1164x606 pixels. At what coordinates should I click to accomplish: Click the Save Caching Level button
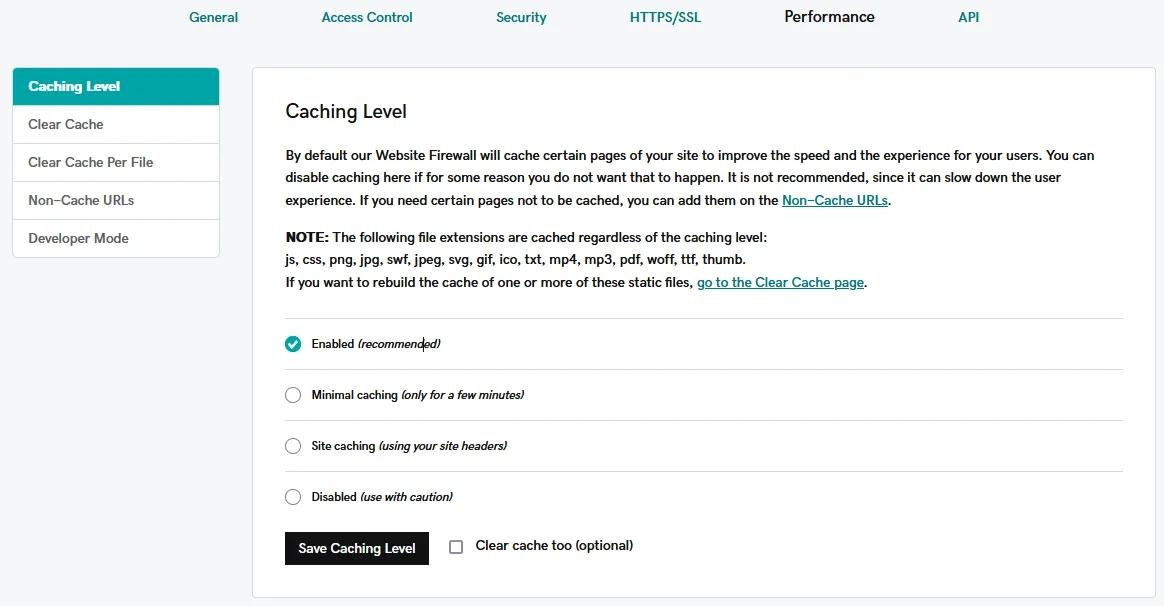click(357, 548)
